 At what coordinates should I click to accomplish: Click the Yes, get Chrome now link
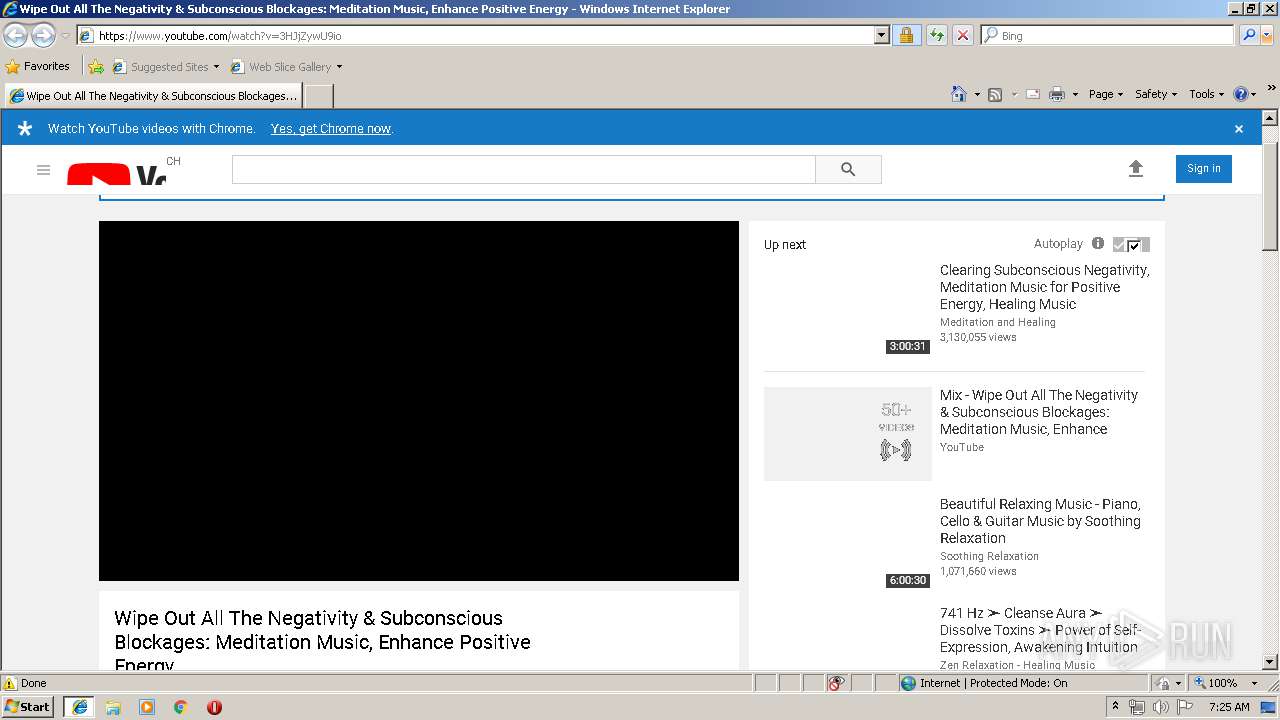point(331,129)
